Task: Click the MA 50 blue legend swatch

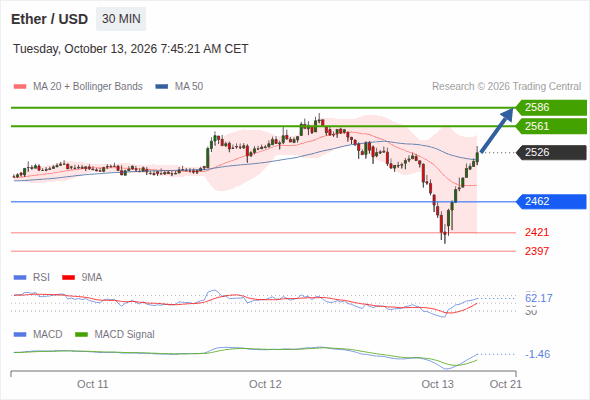Action: [x=162, y=87]
